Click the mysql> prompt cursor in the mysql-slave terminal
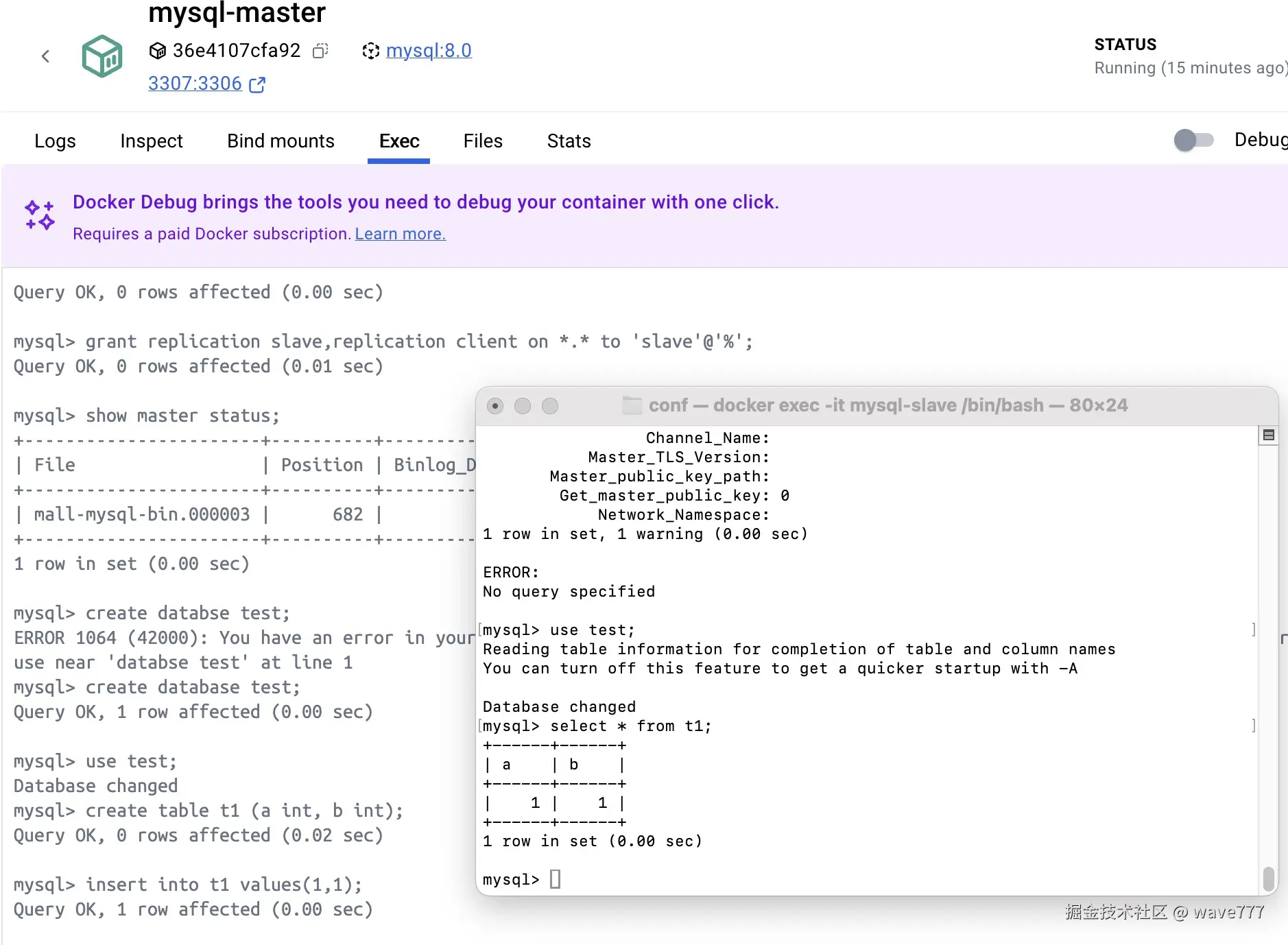Screen dimensions: 1288x945 point(556,879)
